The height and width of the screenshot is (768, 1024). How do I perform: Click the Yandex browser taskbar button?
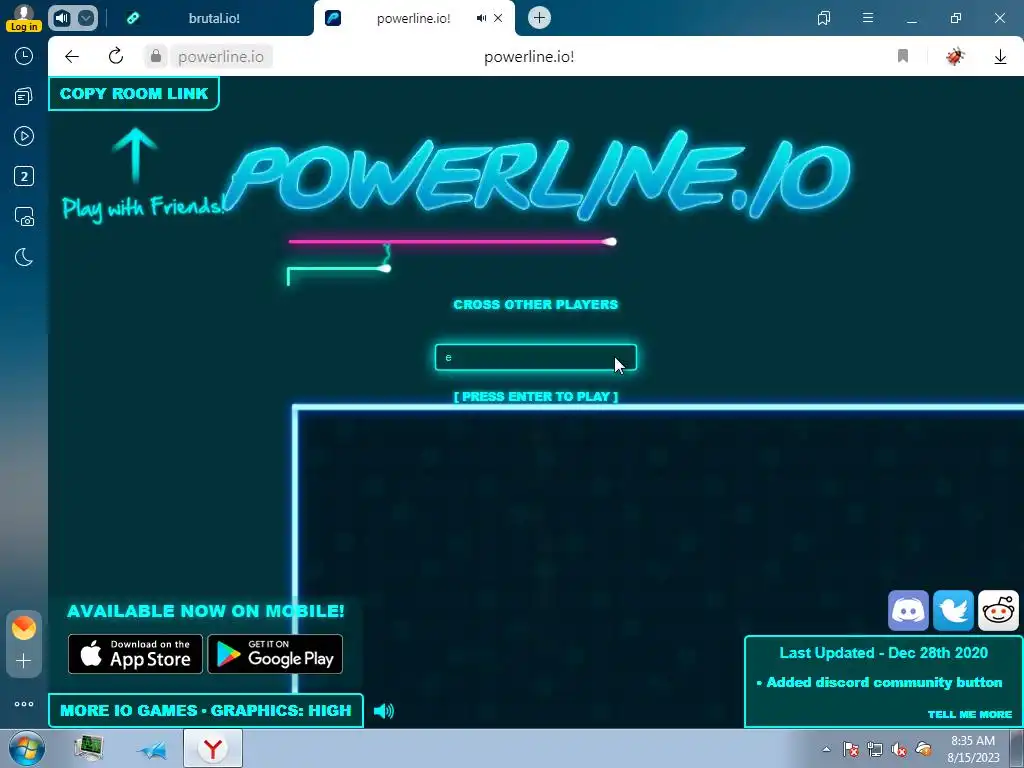[x=213, y=748]
